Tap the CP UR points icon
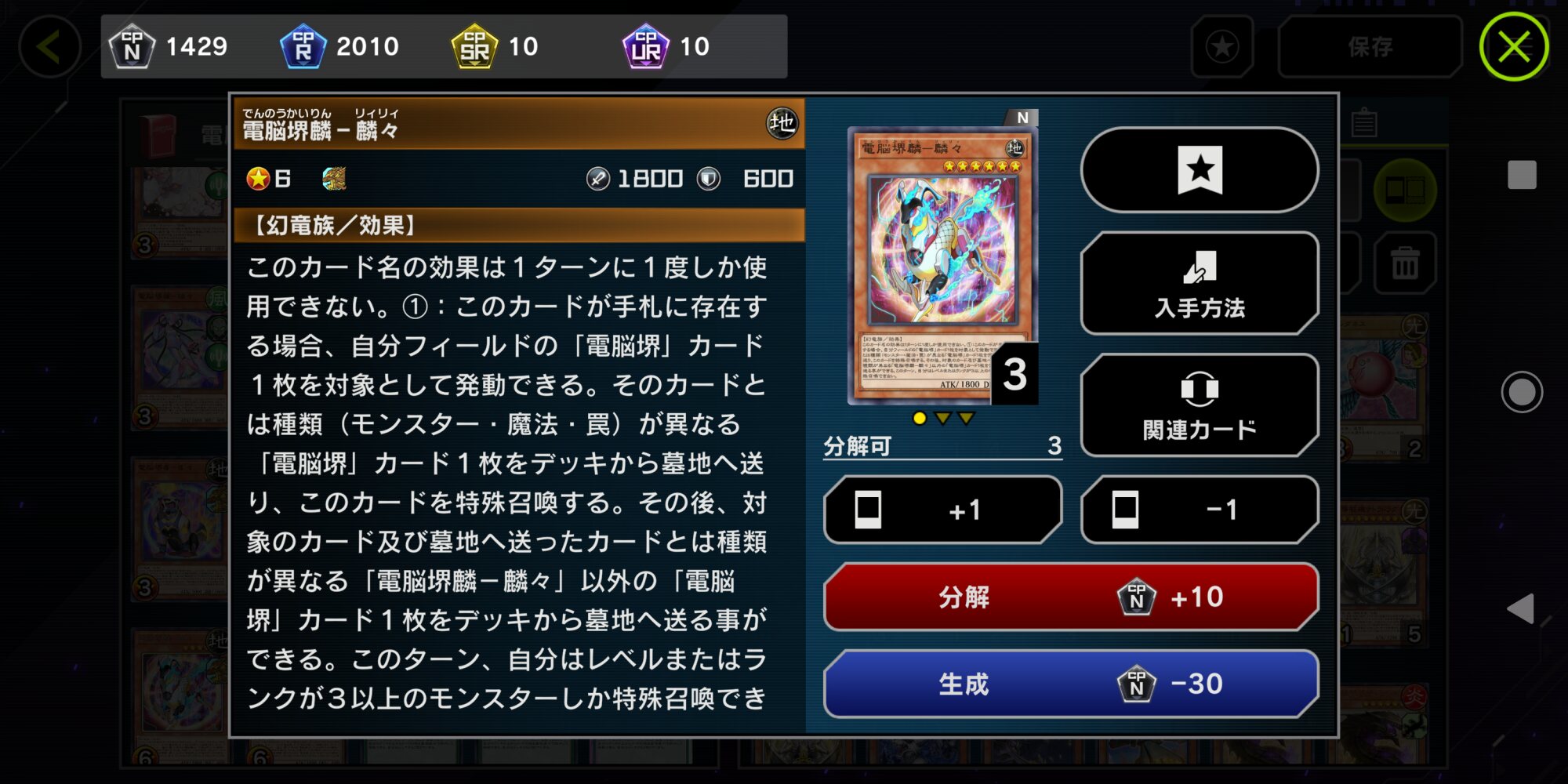1568x784 pixels. click(x=645, y=46)
